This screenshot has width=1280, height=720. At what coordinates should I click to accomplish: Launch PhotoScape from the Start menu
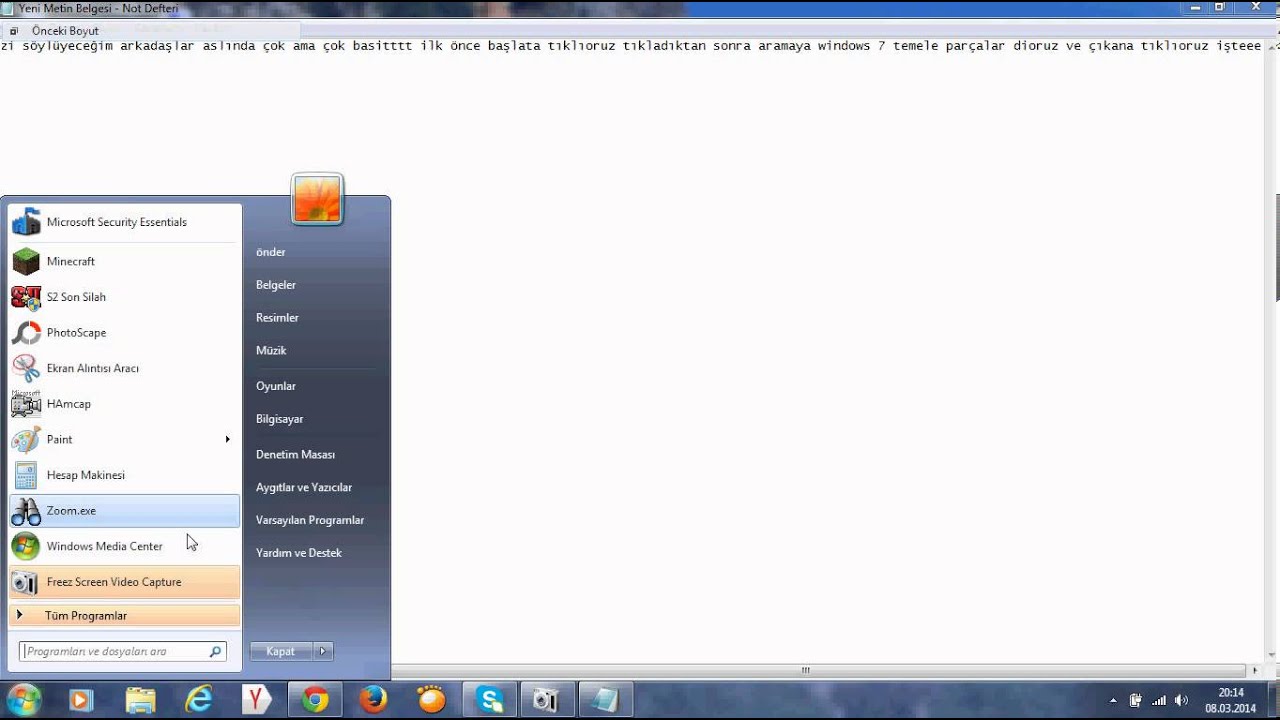pyautogui.click(x=125, y=333)
